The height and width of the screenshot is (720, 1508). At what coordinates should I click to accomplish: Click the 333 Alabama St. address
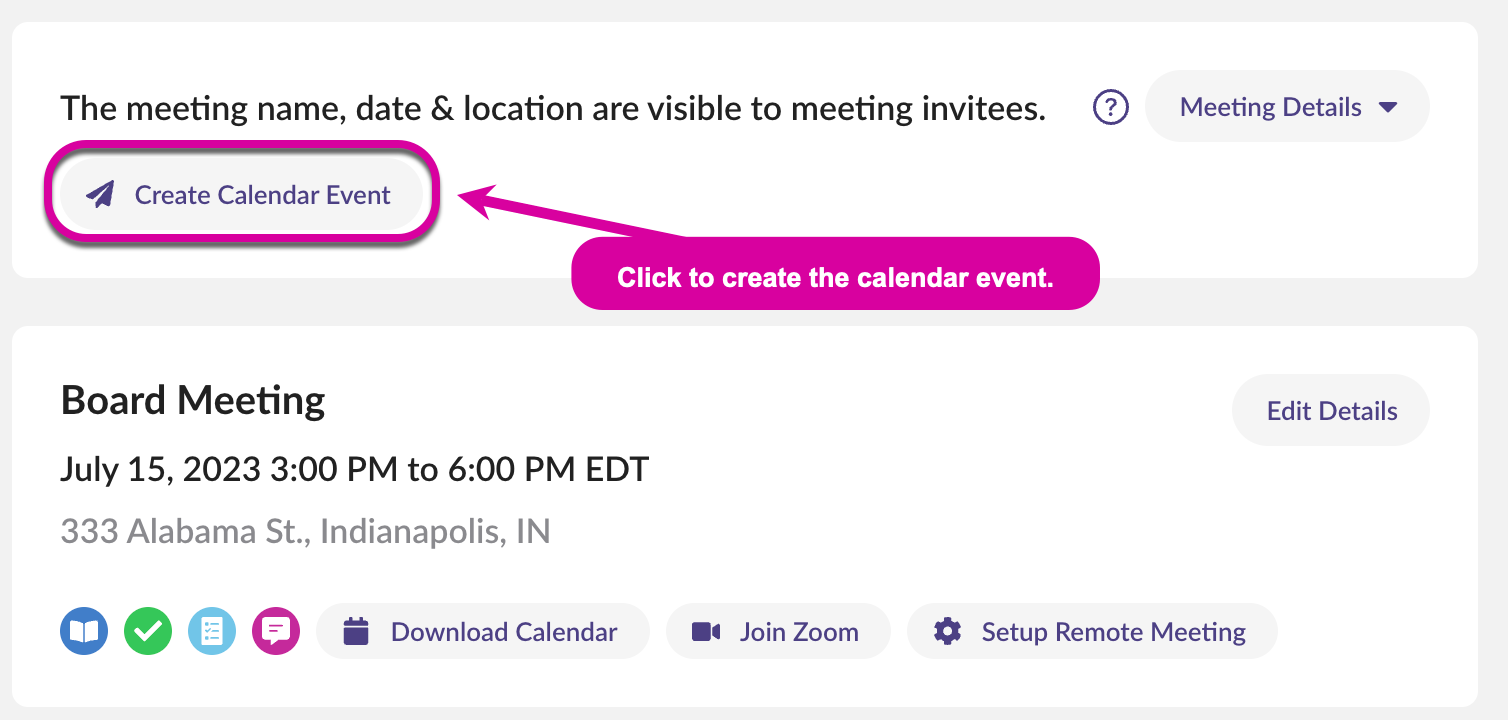coord(305,531)
